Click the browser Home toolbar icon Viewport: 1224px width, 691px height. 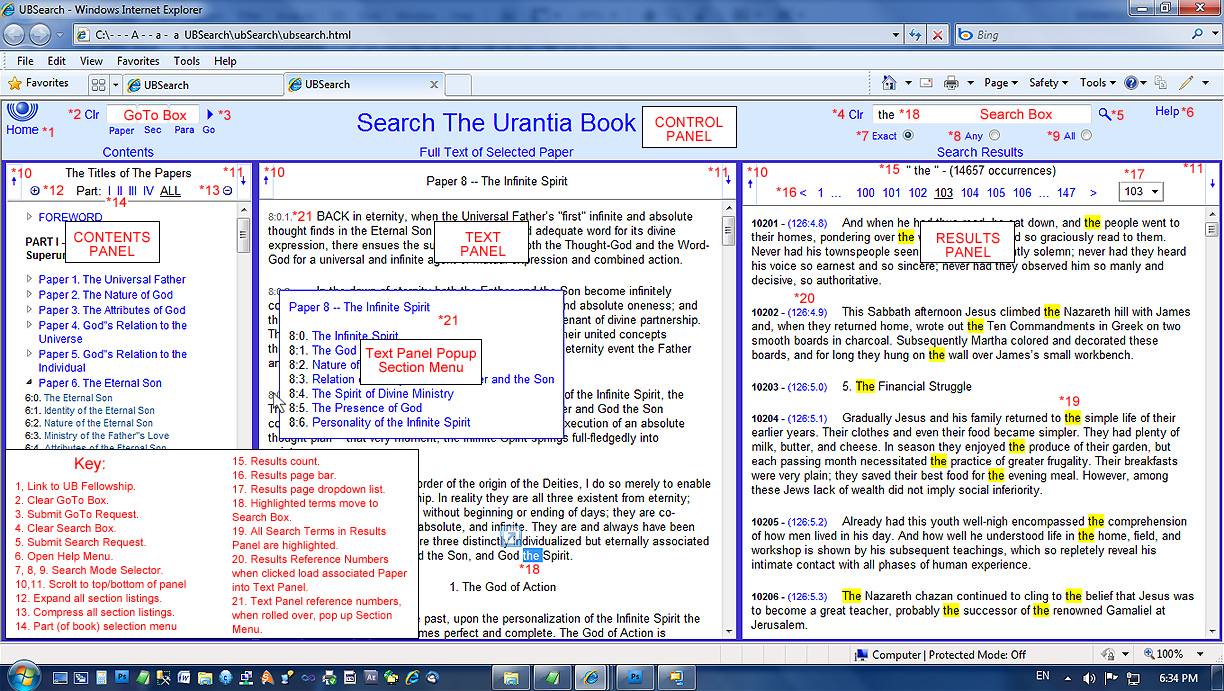click(x=889, y=83)
